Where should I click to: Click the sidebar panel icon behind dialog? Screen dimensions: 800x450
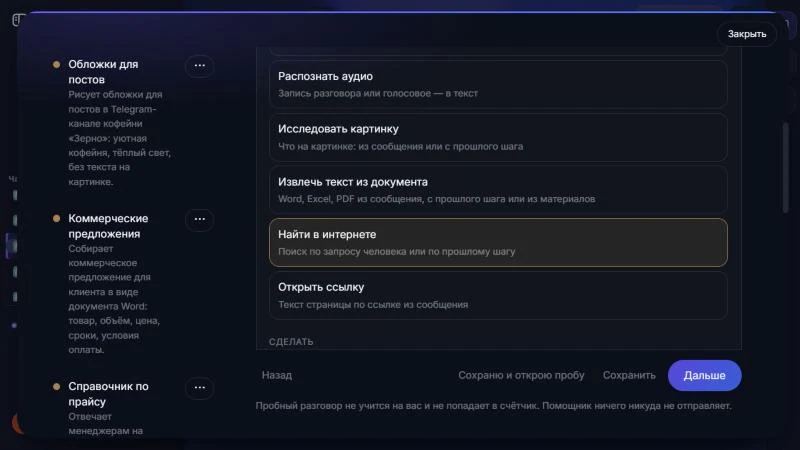17,20
